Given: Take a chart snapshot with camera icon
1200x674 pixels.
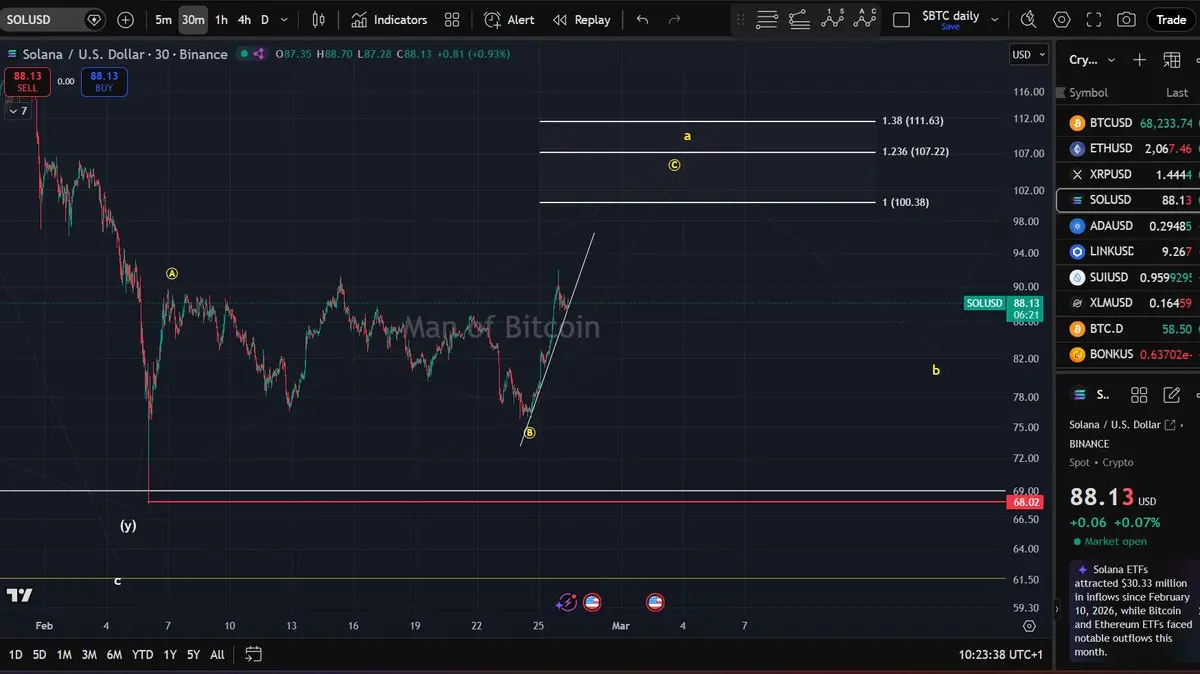Looking at the screenshot, I should 1126,19.
